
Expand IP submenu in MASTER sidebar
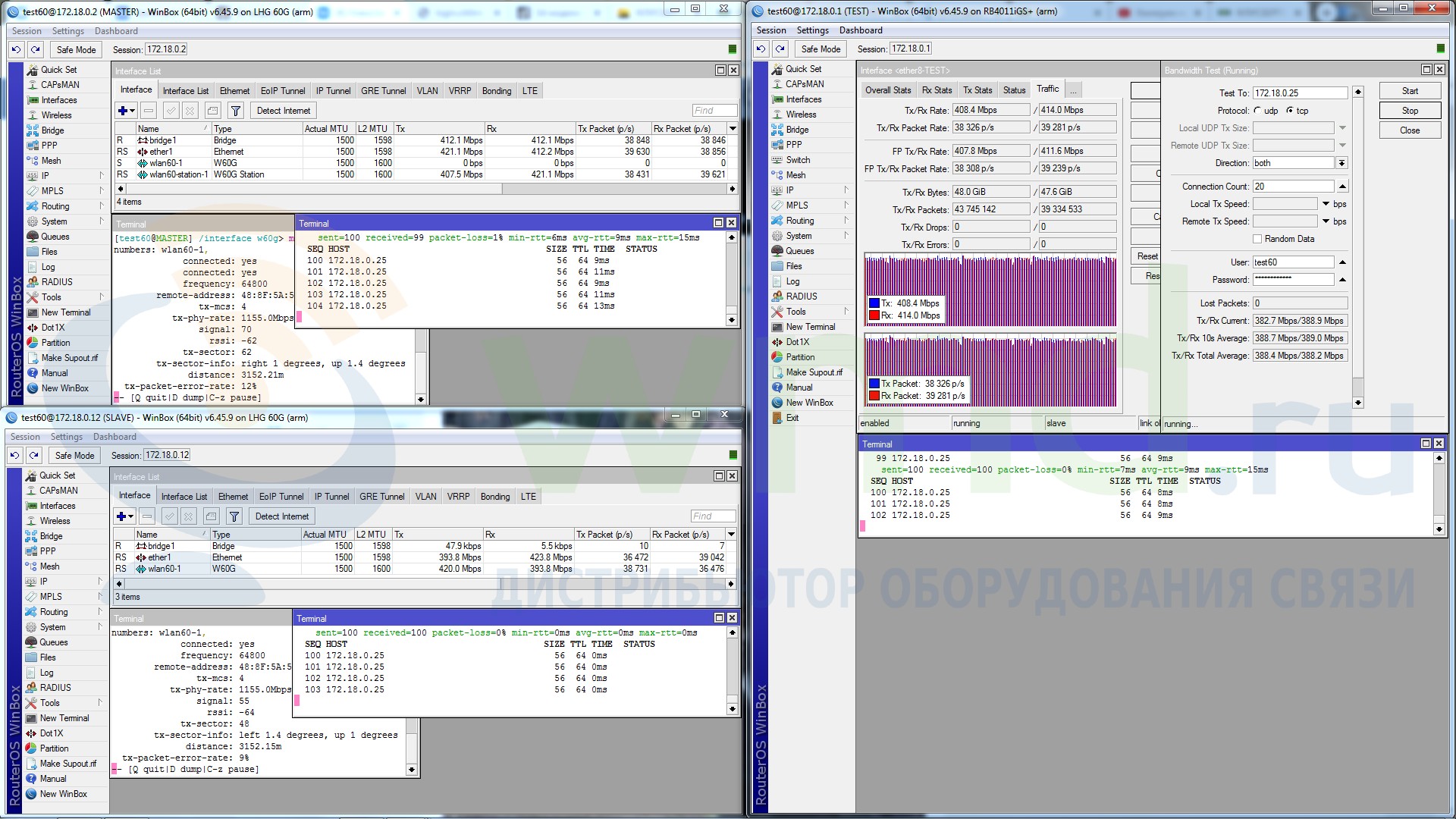tap(101, 176)
